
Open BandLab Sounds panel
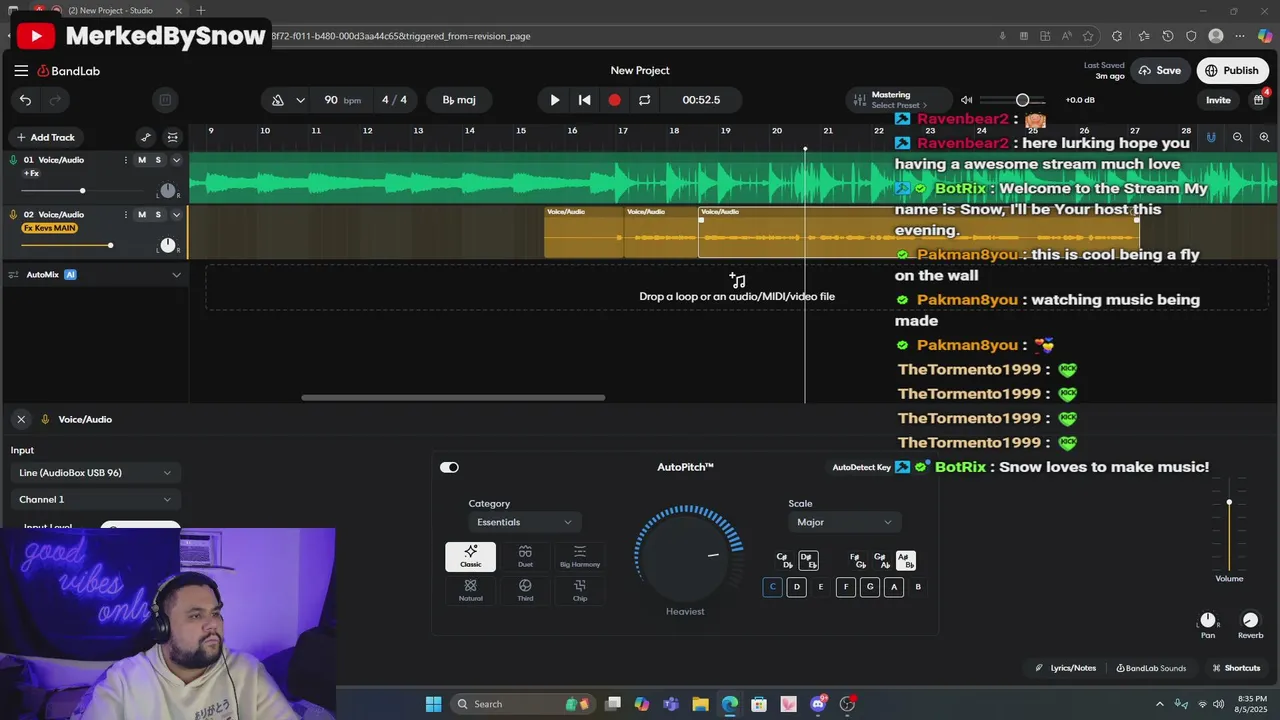pyautogui.click(x=1151, y=668)
